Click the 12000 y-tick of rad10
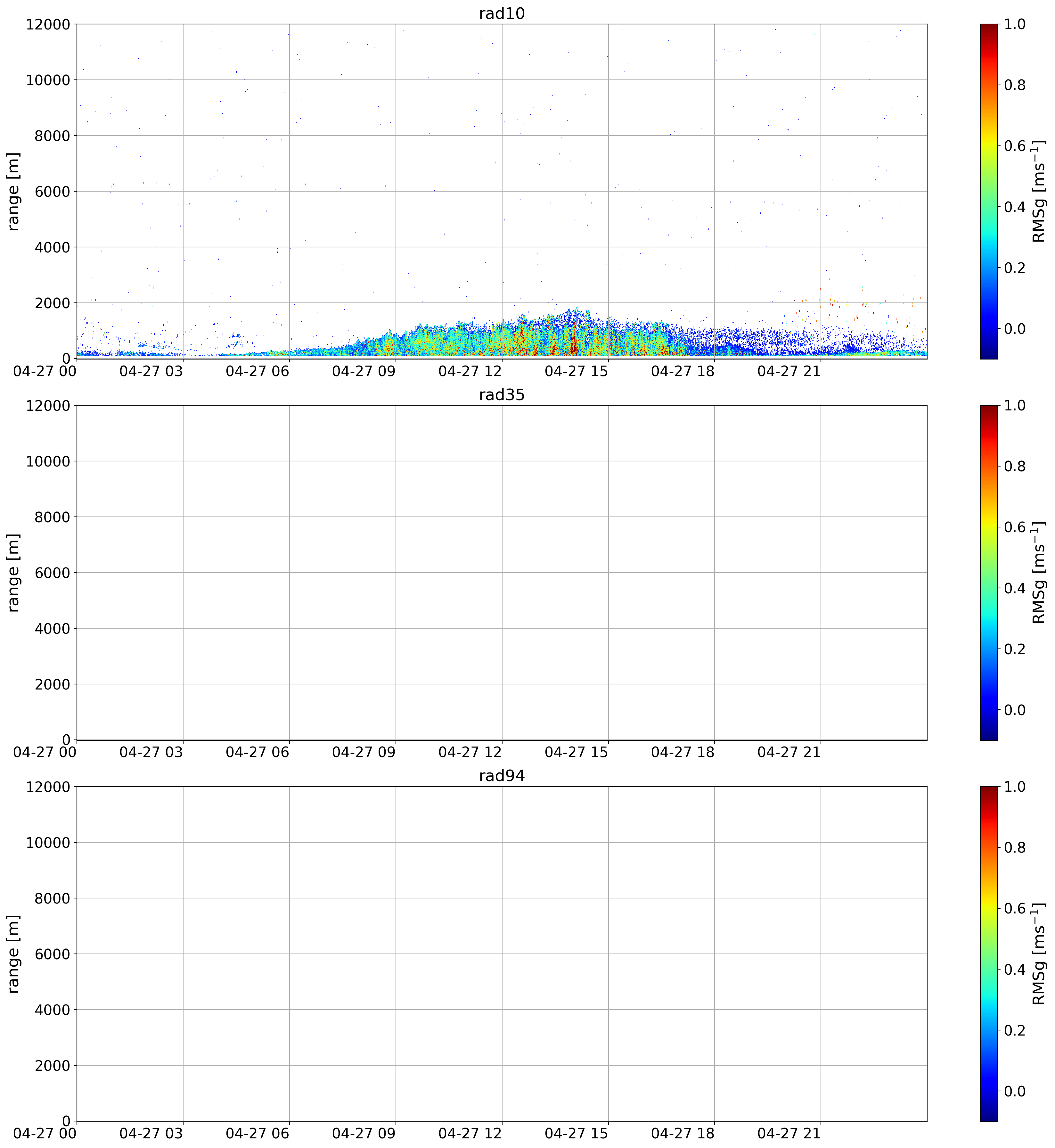 pos(48,25)
